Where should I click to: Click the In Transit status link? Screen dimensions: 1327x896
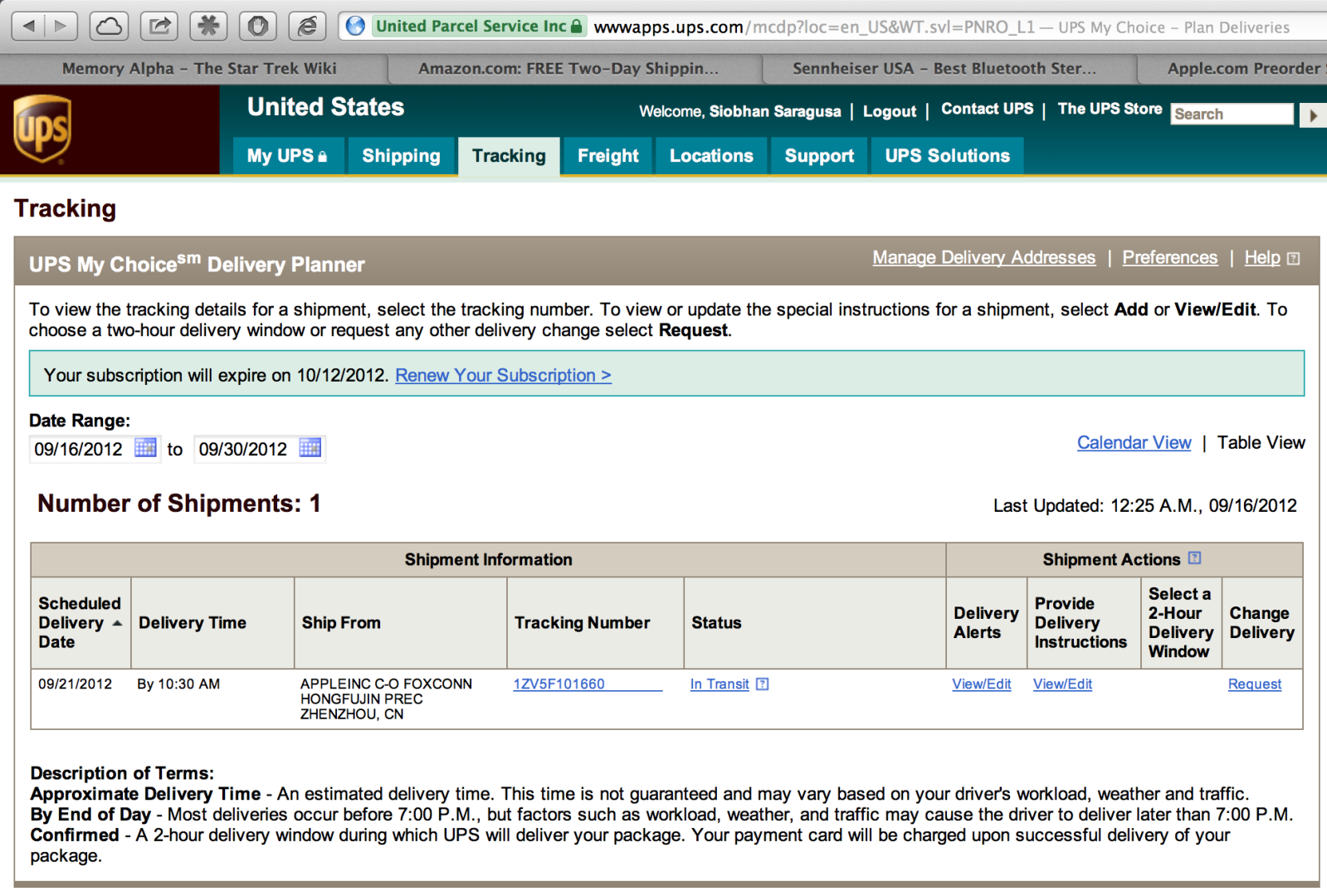click(x=720, y=684)
